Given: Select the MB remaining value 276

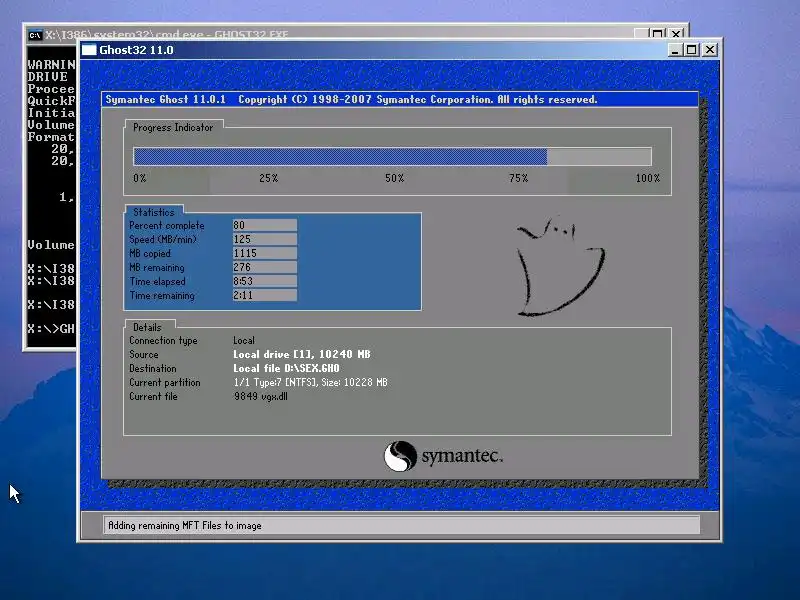Looking at the screenshot, I should 265,267.
